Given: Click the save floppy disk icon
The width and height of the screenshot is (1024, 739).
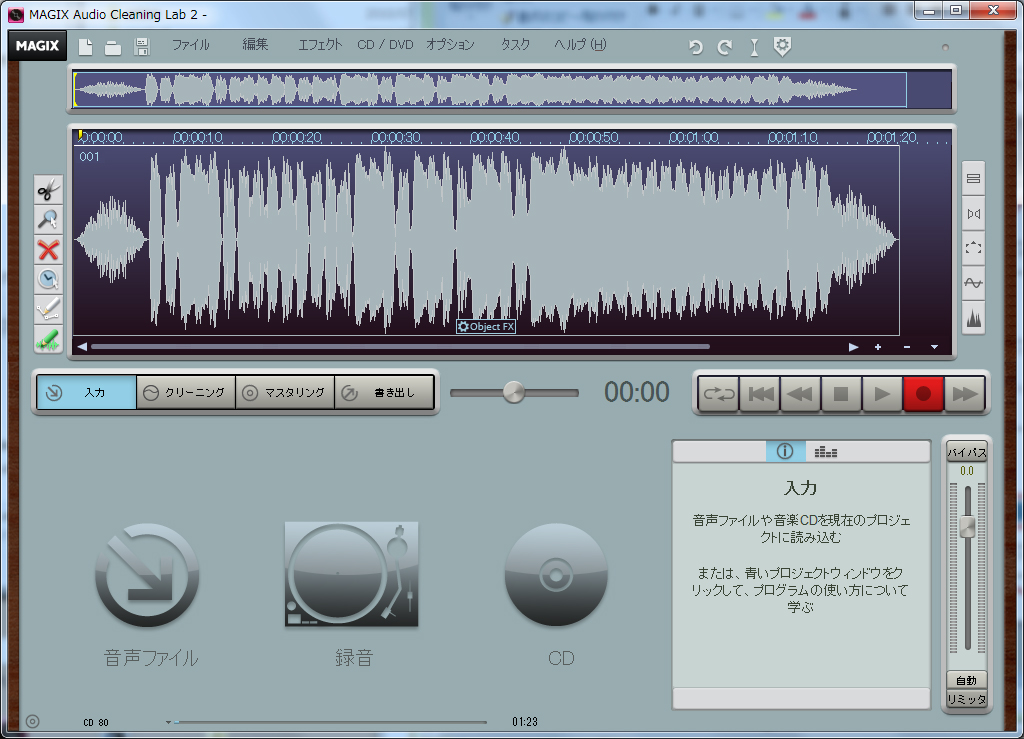Looking at the screenshot, I should [x=142, y=47].
